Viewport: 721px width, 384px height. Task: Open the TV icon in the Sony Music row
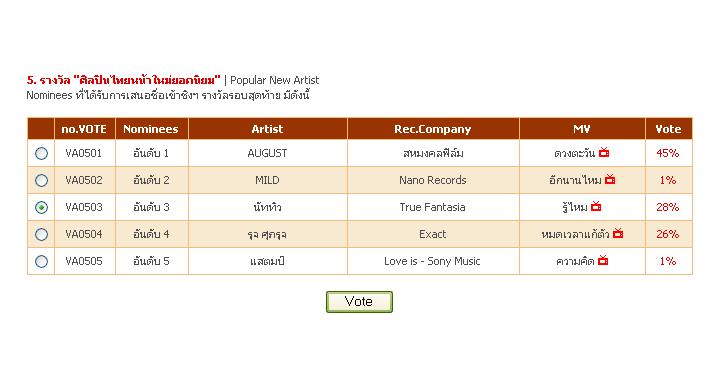tap(603, 261)
